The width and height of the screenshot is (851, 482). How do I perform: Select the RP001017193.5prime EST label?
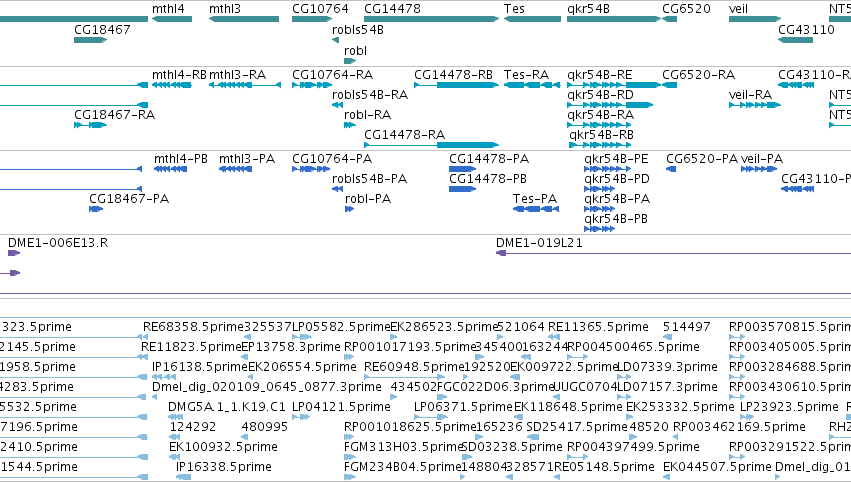click(410, 347)
